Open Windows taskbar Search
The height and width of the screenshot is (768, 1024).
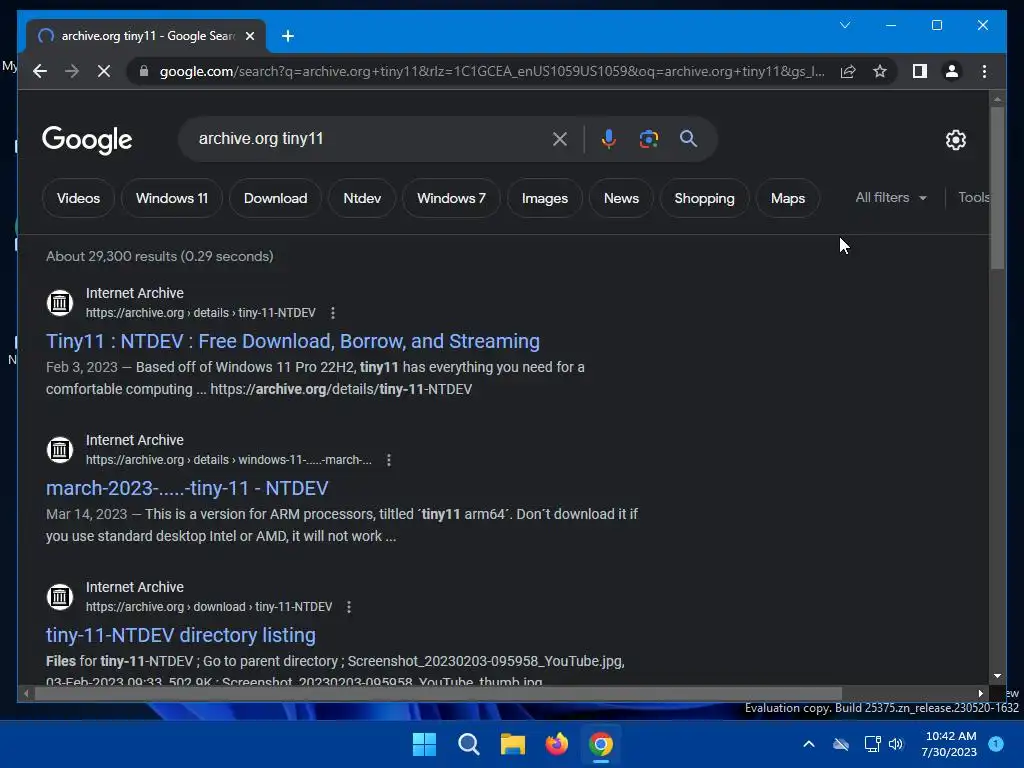(468, 744)
